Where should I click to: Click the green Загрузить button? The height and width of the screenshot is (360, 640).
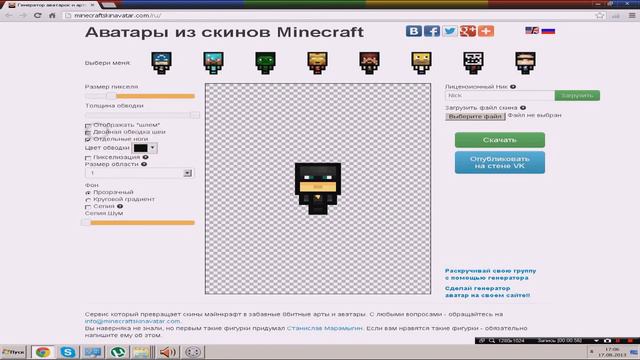(577, 96)
